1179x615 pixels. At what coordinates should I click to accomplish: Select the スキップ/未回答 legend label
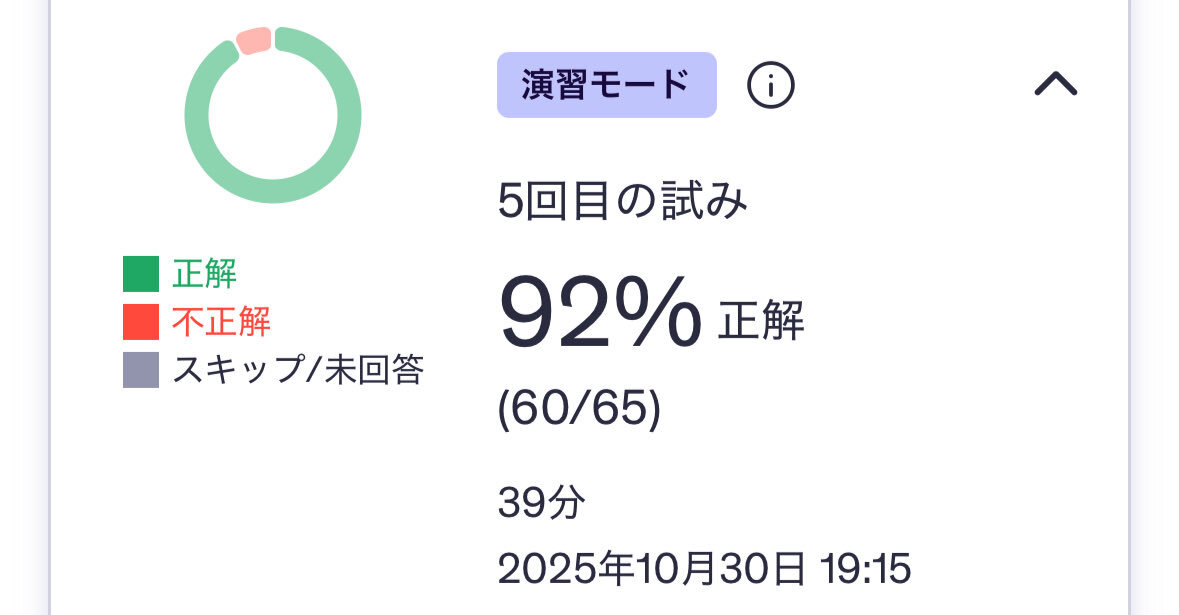tap(298, 370)
